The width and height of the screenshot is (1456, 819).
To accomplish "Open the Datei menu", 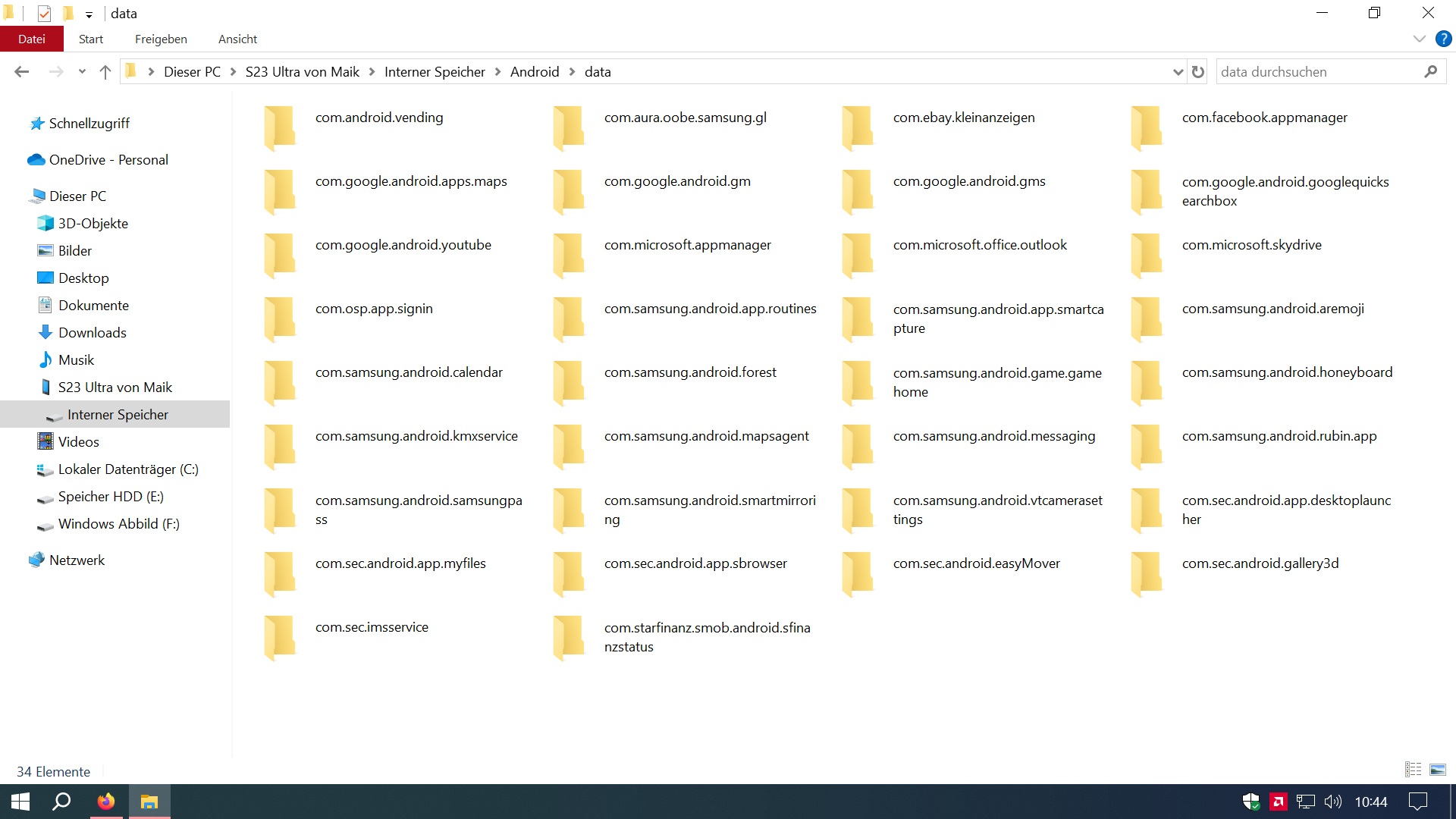I will pos(32,39).
